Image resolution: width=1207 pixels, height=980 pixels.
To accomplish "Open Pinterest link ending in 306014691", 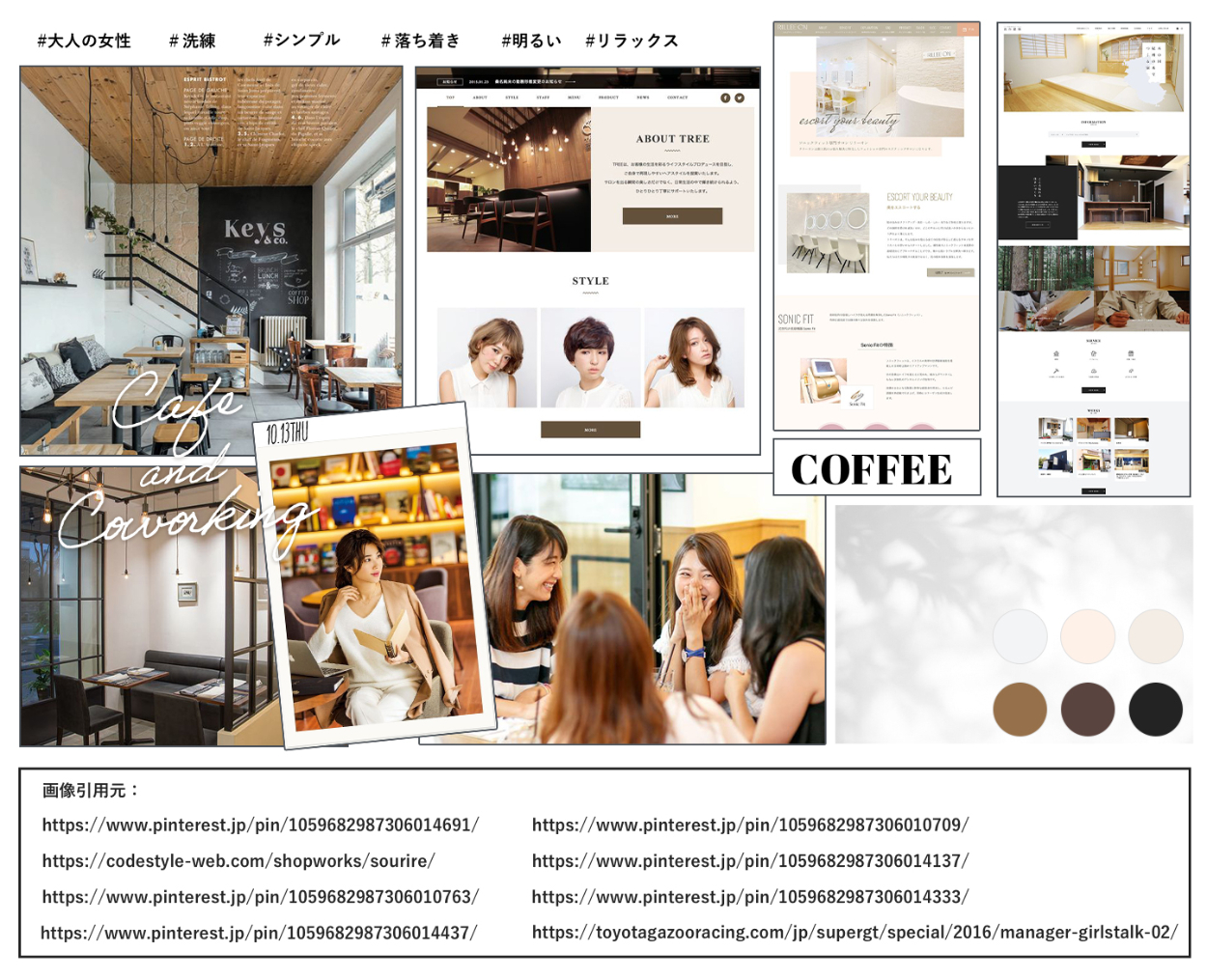I will (260, 825).
